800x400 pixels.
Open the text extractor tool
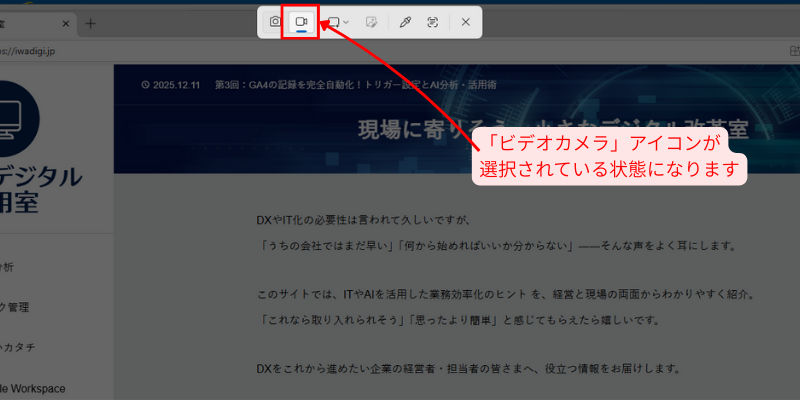(433, 22)
